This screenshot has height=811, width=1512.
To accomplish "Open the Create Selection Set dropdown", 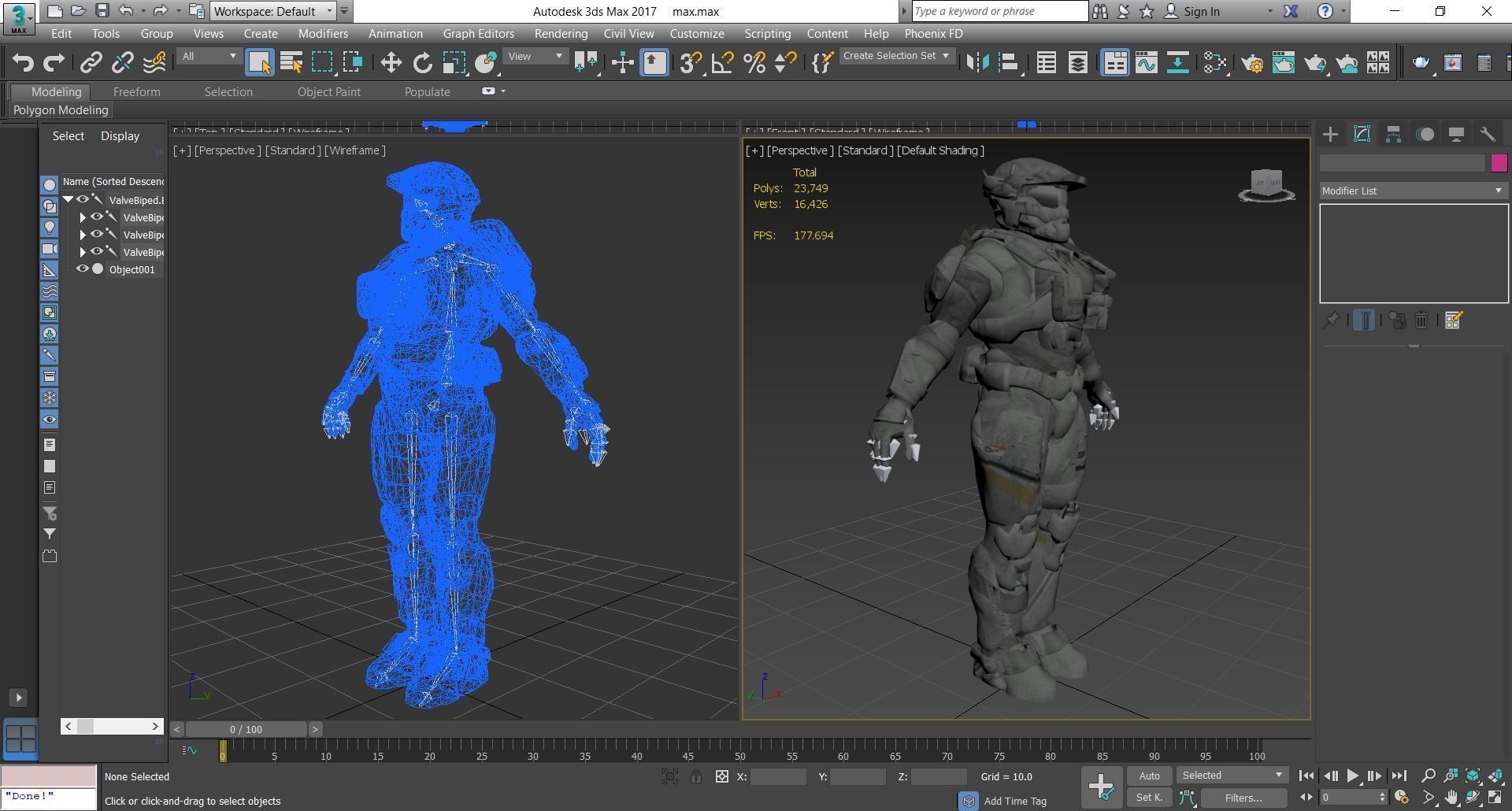I will (x=896, y=56).
